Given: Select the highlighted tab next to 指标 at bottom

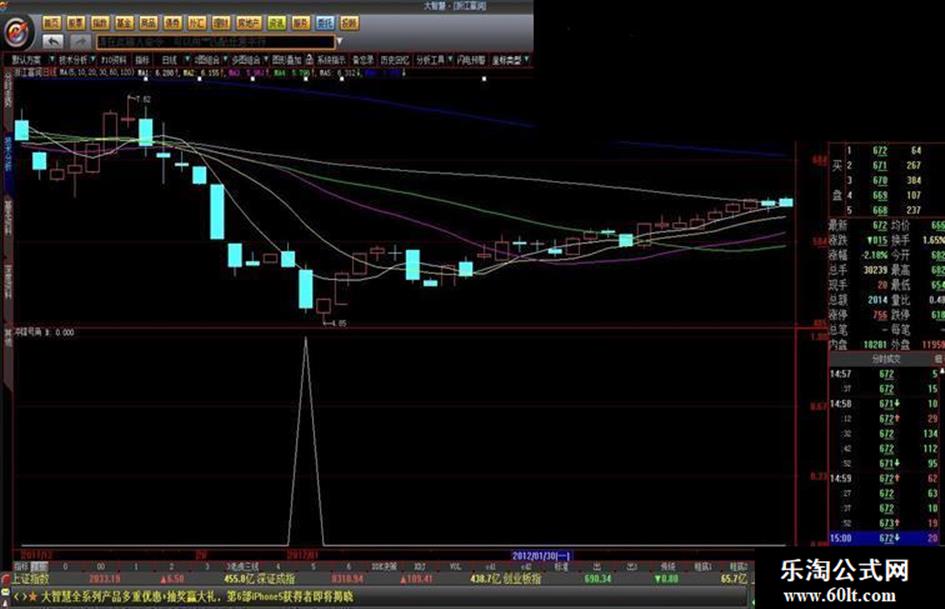Looking at the screenshot, I should tap(39, 567).
